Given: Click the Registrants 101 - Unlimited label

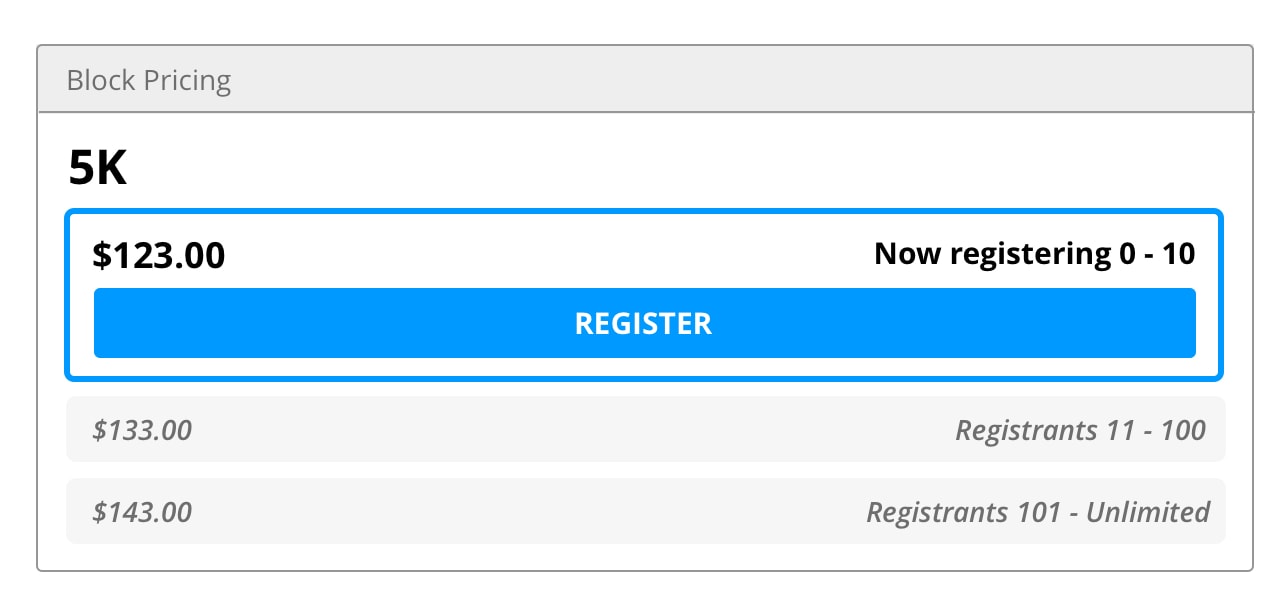Looking at the screenshot, I should click(1037, 513).
